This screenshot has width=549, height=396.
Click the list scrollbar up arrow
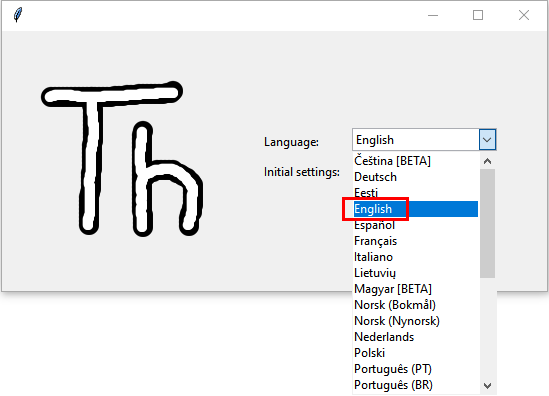pos(487,161)
